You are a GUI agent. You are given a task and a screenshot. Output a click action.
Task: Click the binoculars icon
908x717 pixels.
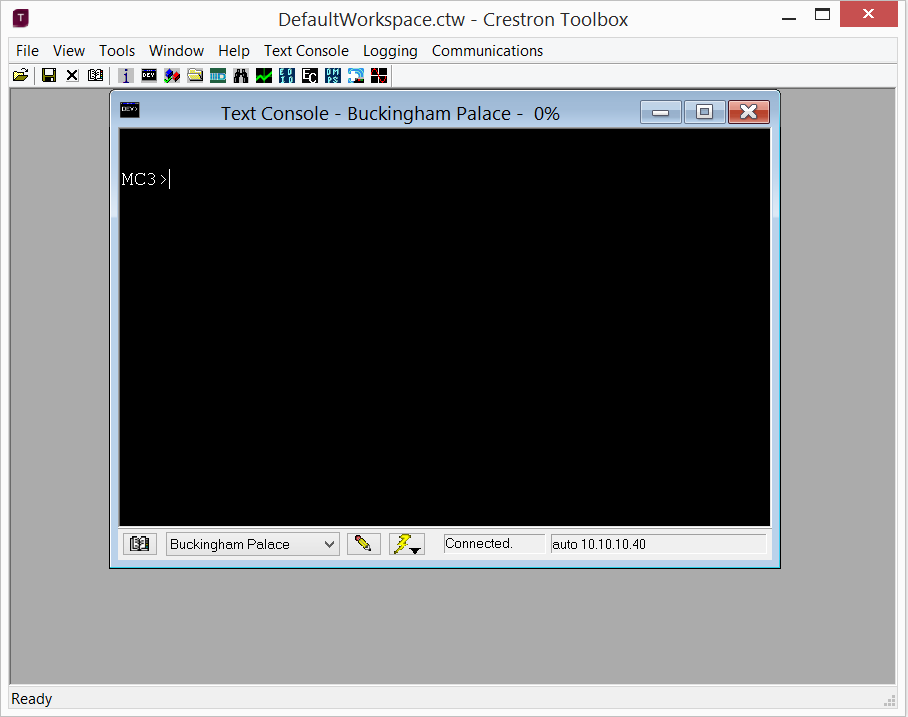click(x=241, y=75)
